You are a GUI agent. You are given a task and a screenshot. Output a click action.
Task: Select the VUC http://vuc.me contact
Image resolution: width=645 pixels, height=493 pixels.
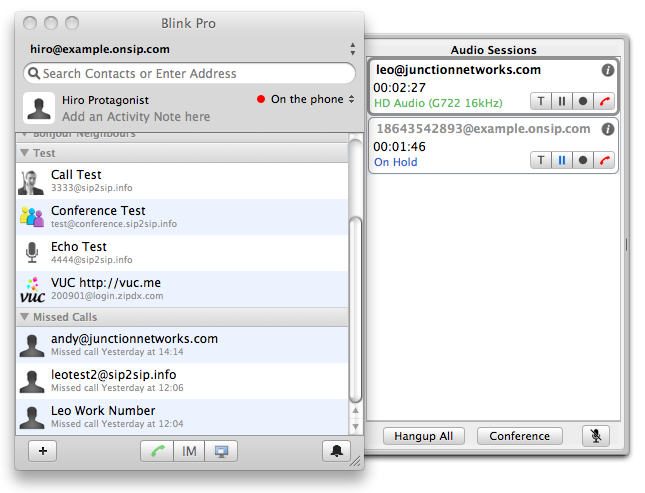(x=182, y=289)
